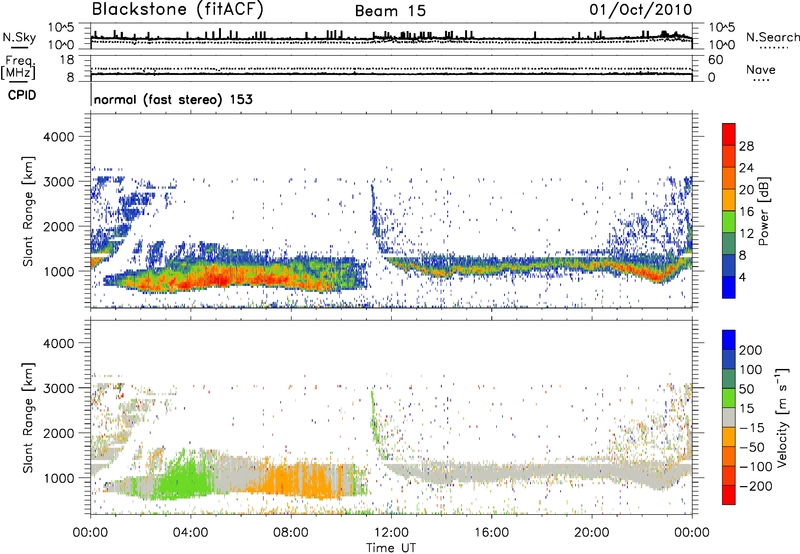Click the 20:00 time tick label

click(x=591, y=533)
